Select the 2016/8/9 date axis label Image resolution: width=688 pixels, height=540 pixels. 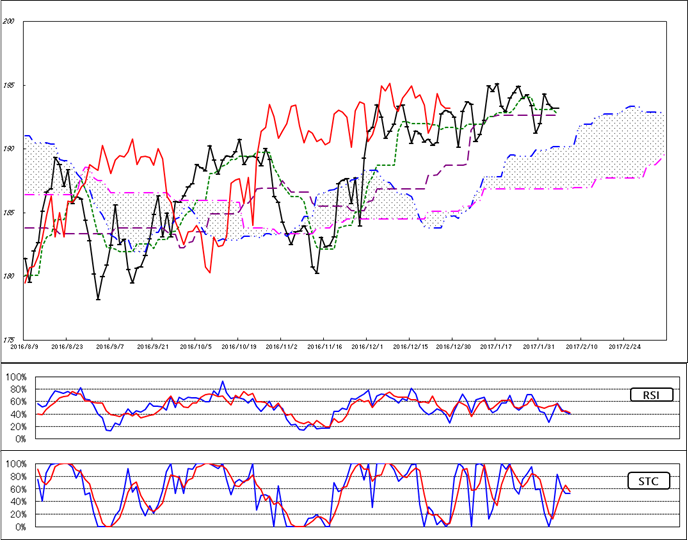(24, 347)
